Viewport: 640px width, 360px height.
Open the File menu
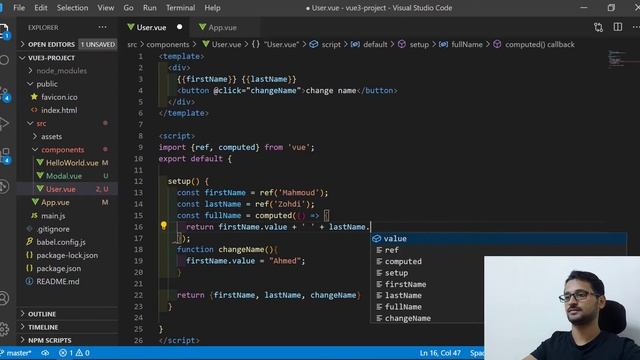coord(19,8)
